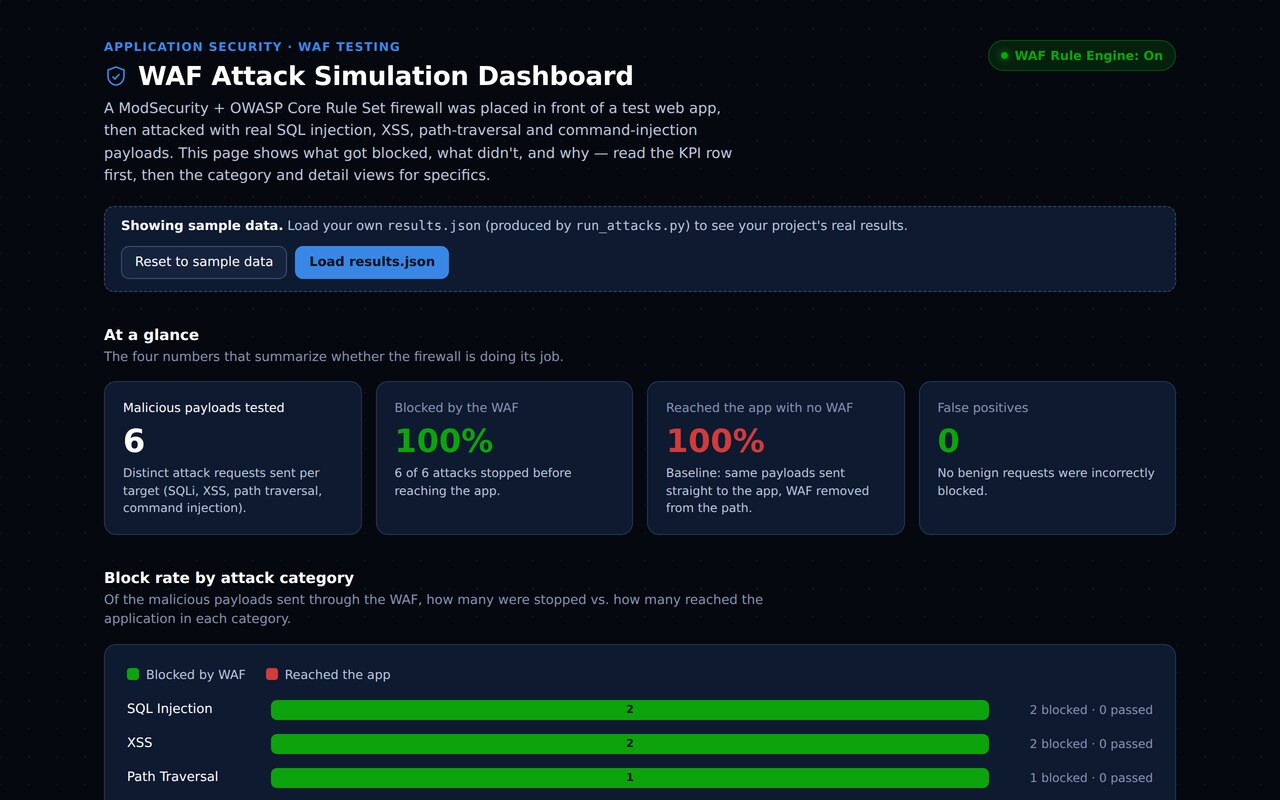Click the shield icon beside the dashboard title

click(x=116, y=76)
